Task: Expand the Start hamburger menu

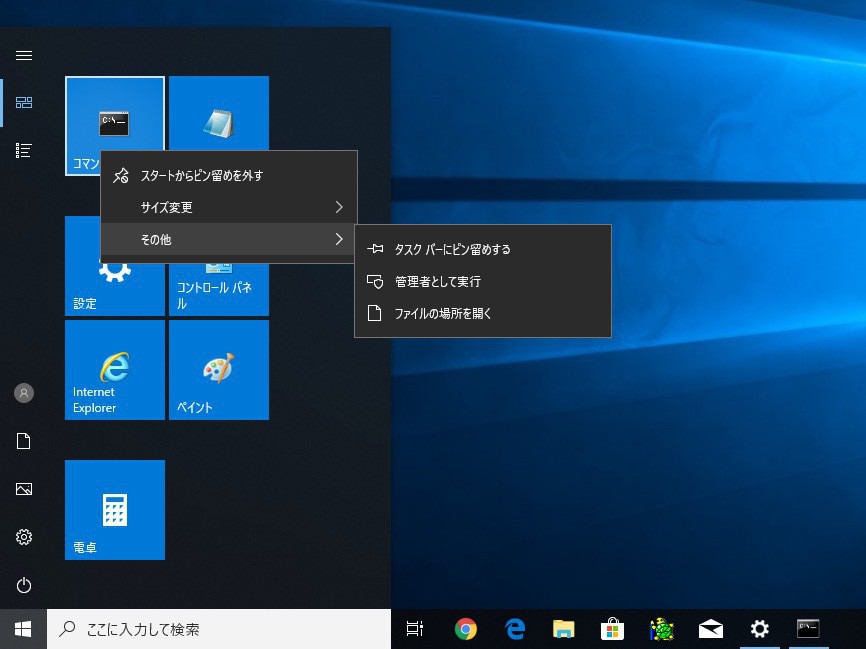Action: 24,55
